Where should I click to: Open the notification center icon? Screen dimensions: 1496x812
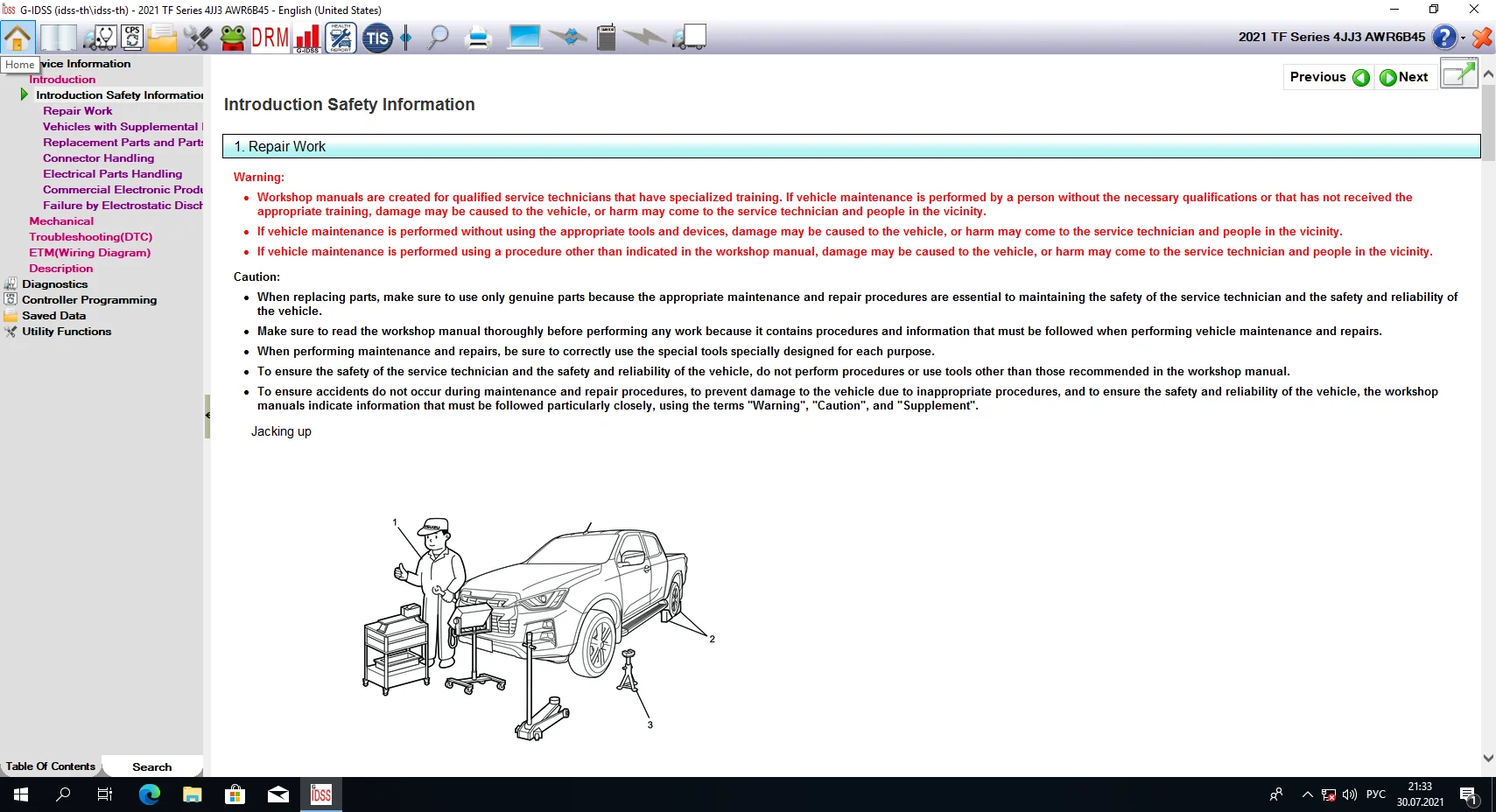[1469, 795]
